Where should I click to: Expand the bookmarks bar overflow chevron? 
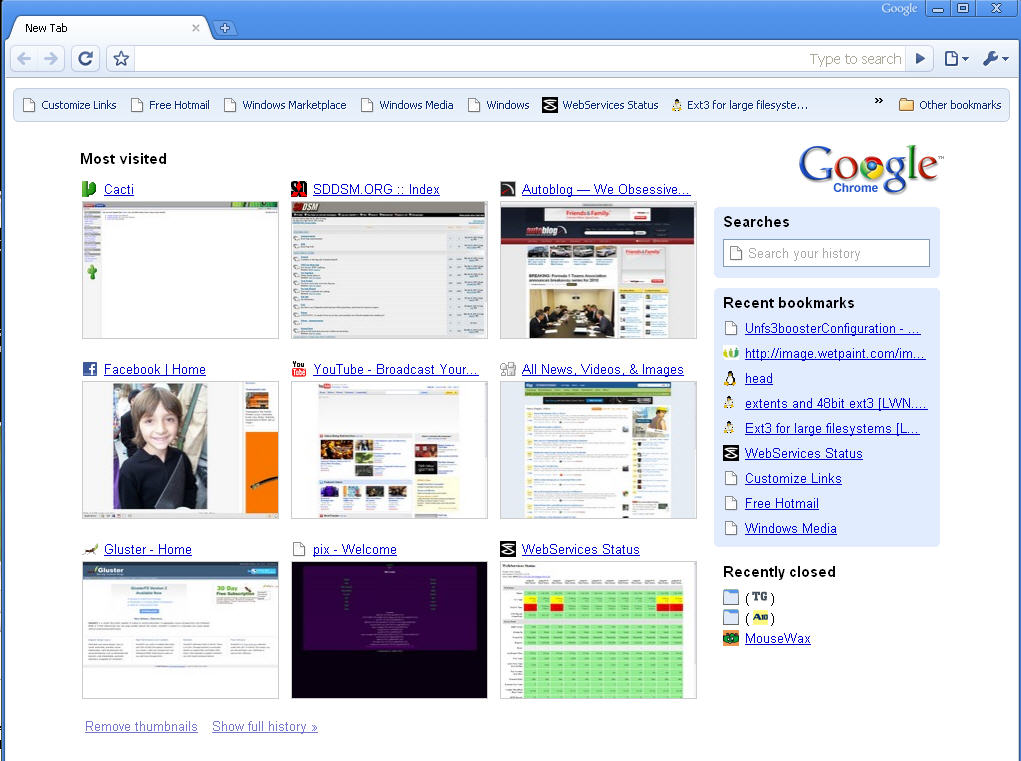[879, 101]
